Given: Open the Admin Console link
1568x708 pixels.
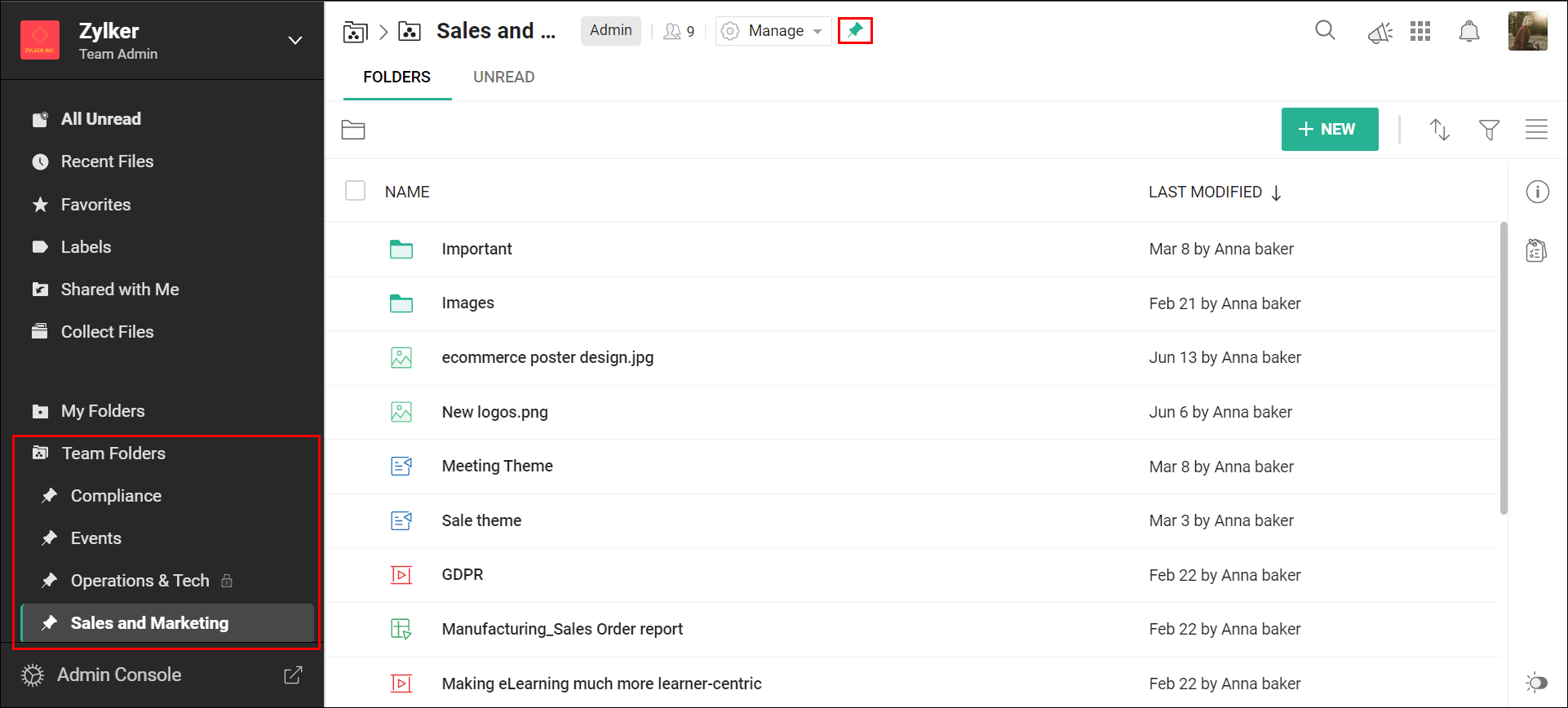Looking at the screenshot, I should (x=119, y=675).
